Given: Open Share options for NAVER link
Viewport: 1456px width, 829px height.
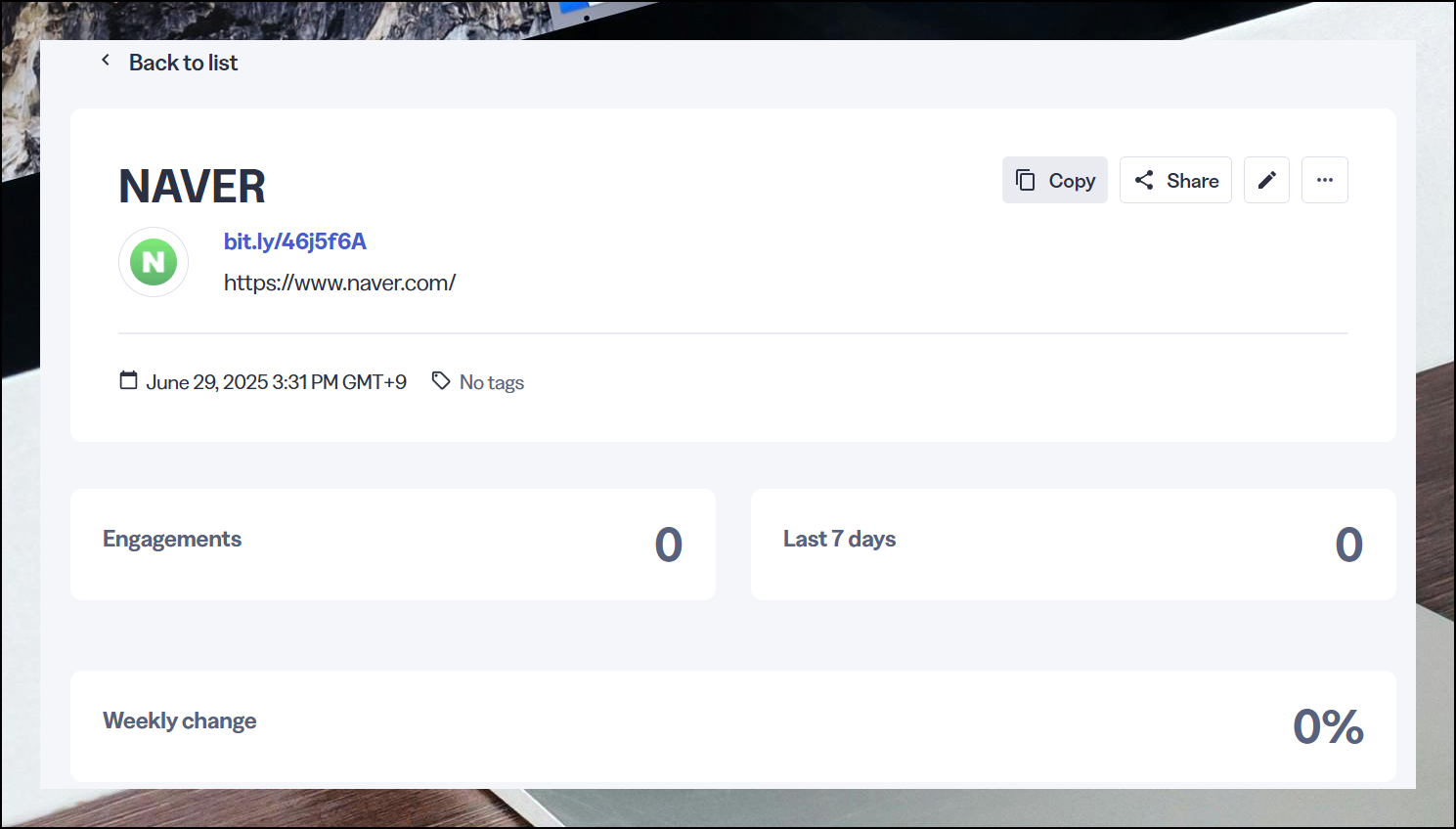Looking at the screenshot, I should tap(1175, 180).
